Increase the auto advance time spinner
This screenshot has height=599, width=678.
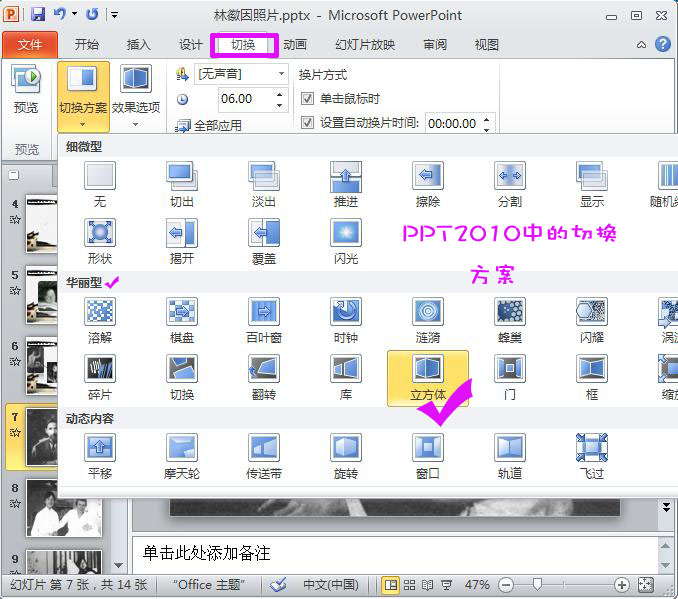tap(487, 119)
